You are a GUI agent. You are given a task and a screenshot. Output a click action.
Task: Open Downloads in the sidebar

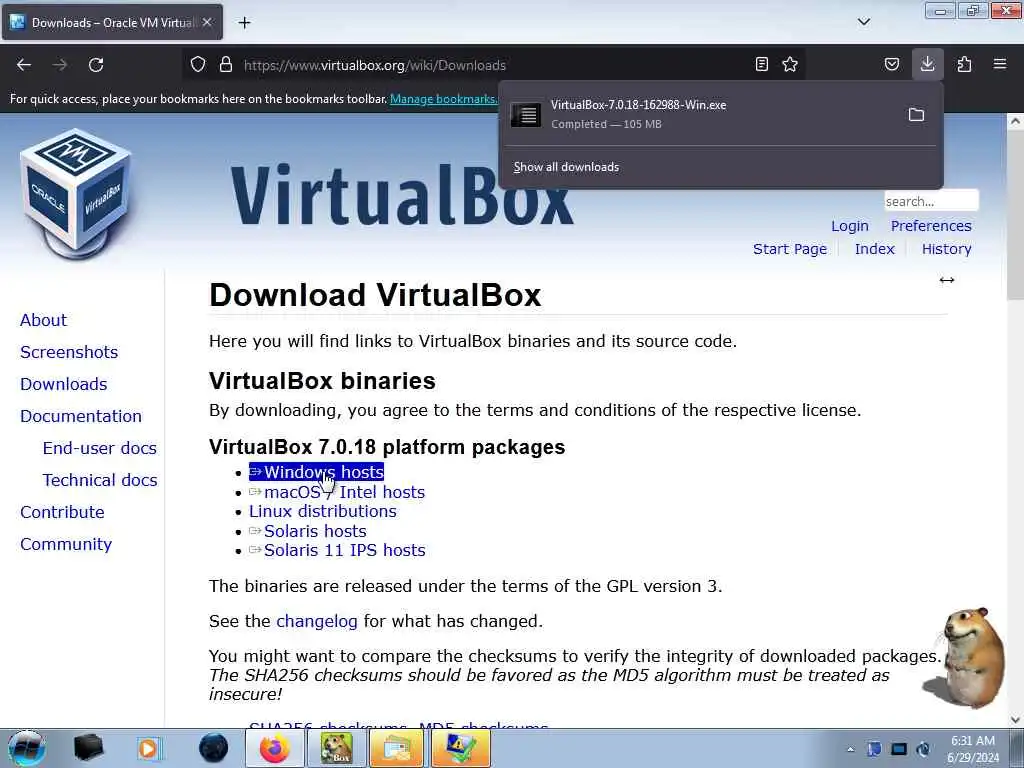(63, 384)
